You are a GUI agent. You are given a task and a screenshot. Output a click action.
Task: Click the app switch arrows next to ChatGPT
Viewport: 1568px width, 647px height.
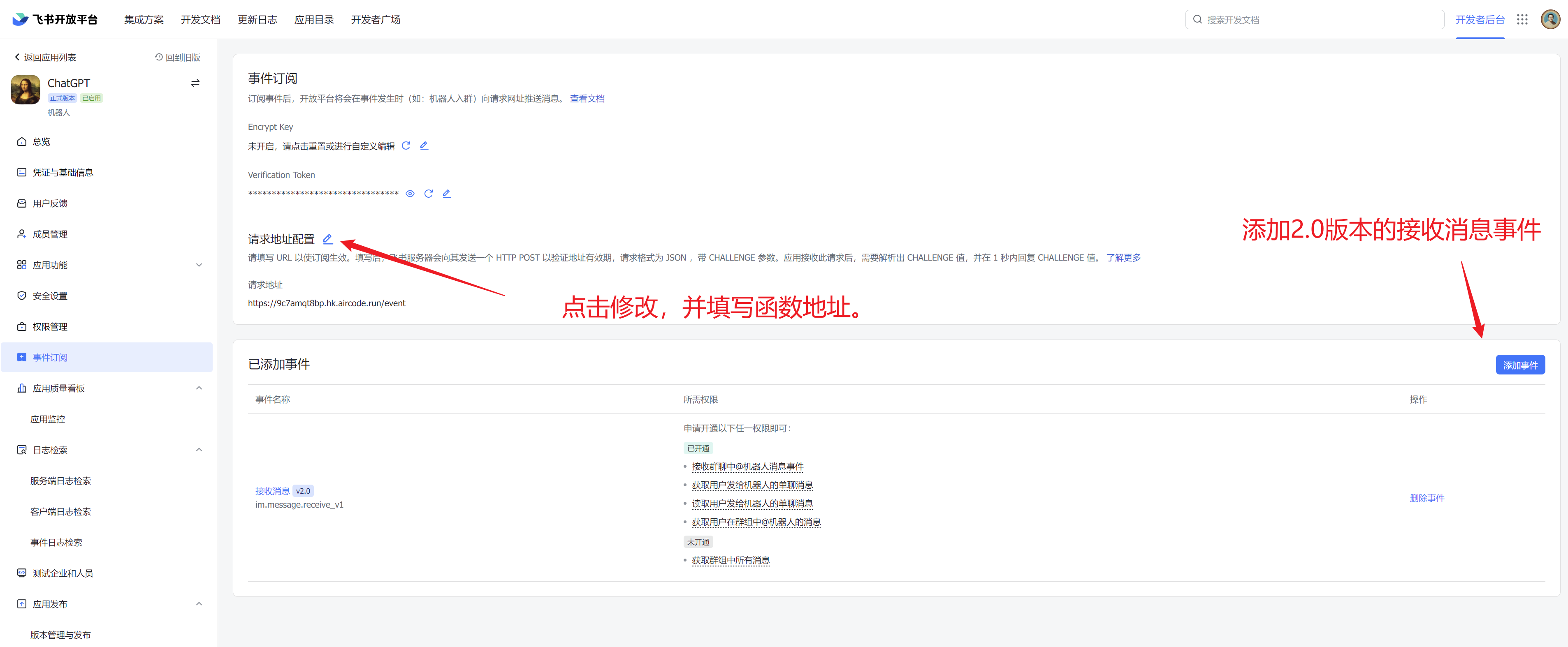pos(195,83)
